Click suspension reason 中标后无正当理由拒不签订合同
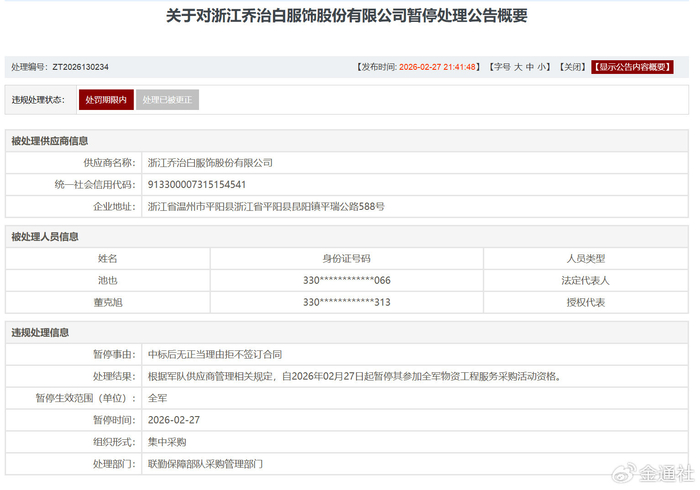Screen dimensions: 700x490 tap(215, 355)
